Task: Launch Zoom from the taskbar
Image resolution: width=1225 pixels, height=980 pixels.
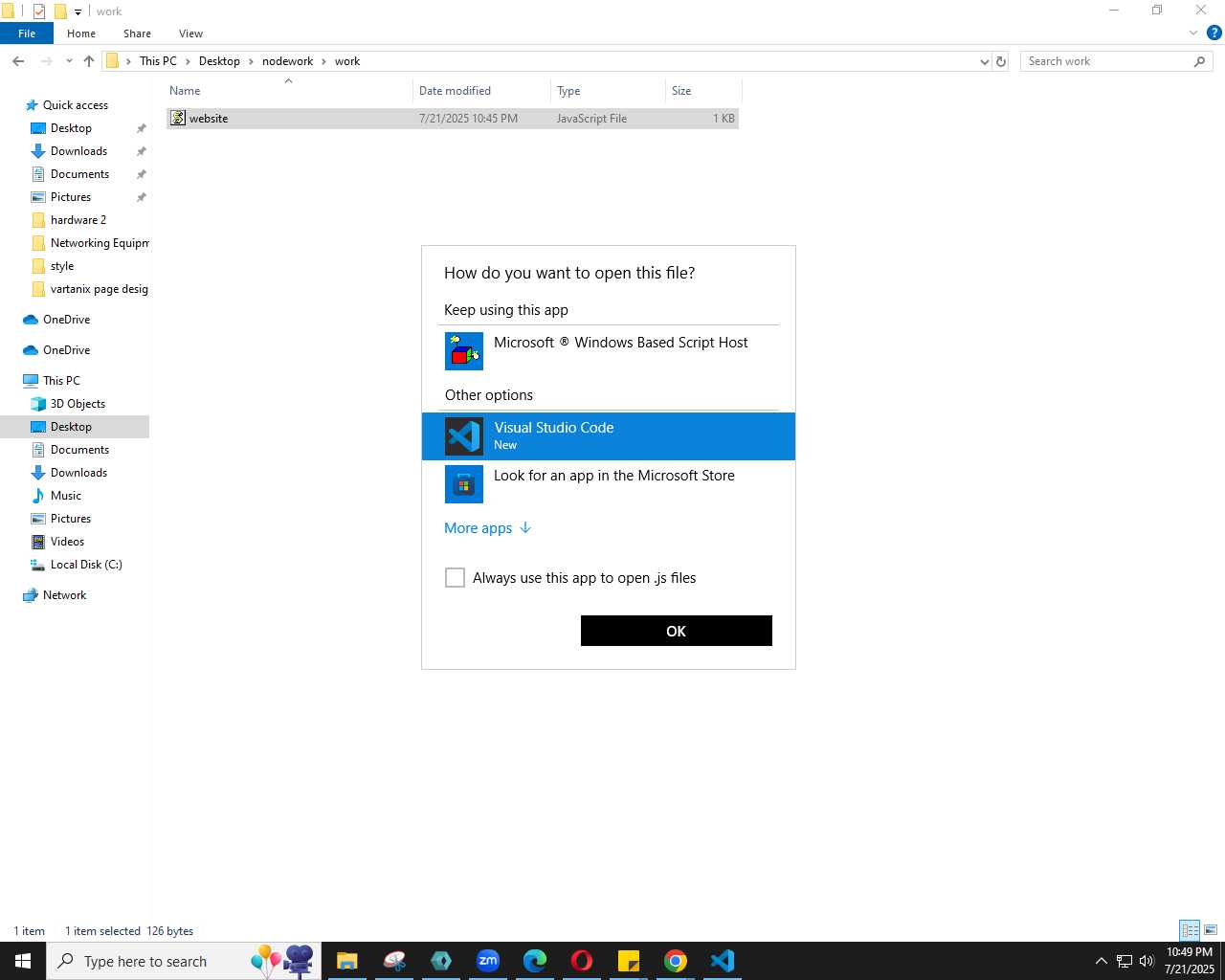Action: [488, 961]
